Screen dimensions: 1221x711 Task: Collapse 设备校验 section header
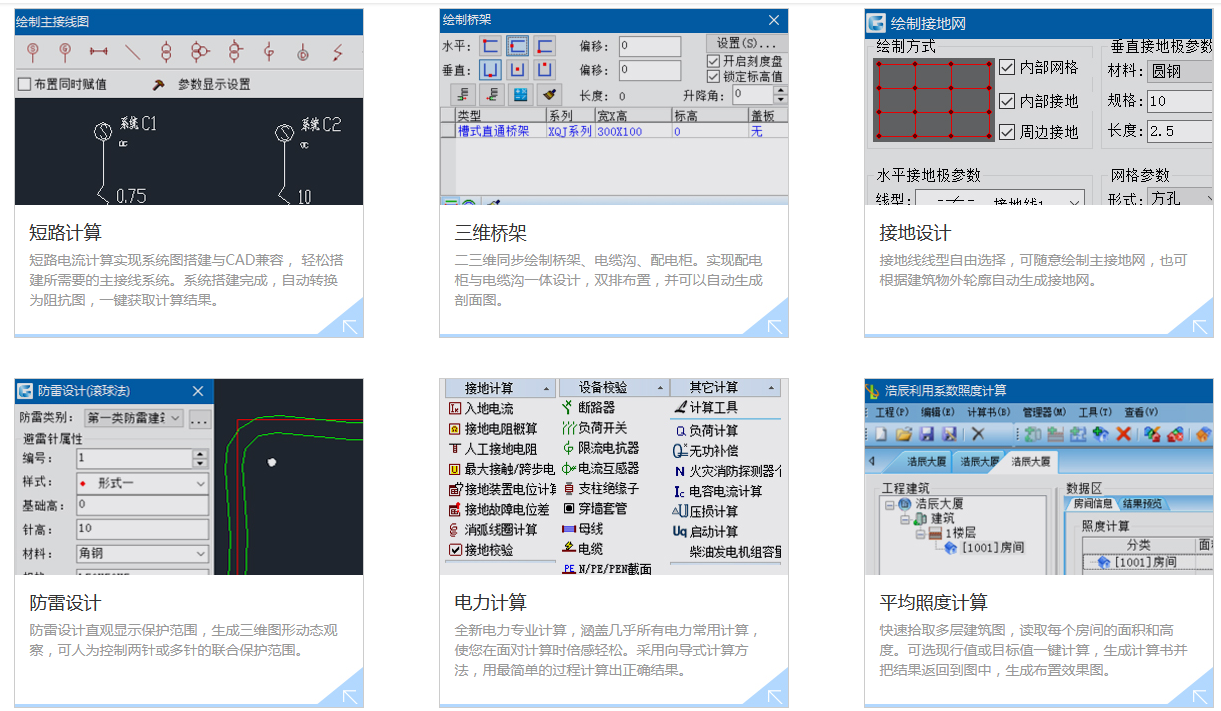(x=614, y=388)
